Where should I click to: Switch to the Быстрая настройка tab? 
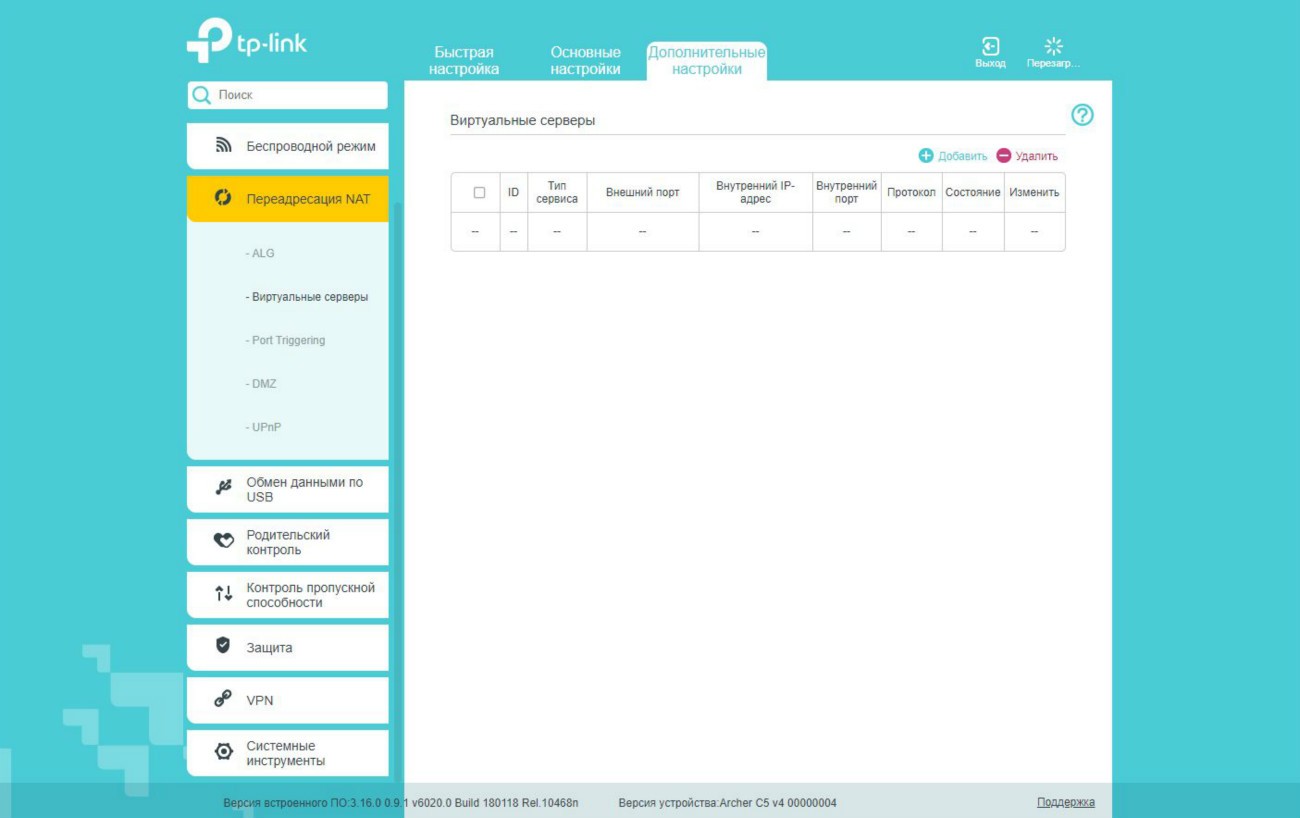pos(464,60)
